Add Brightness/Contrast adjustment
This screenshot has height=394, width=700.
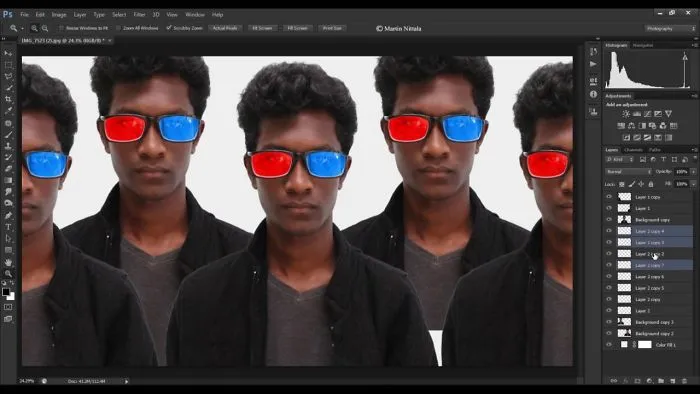click(x=626, y=114)
